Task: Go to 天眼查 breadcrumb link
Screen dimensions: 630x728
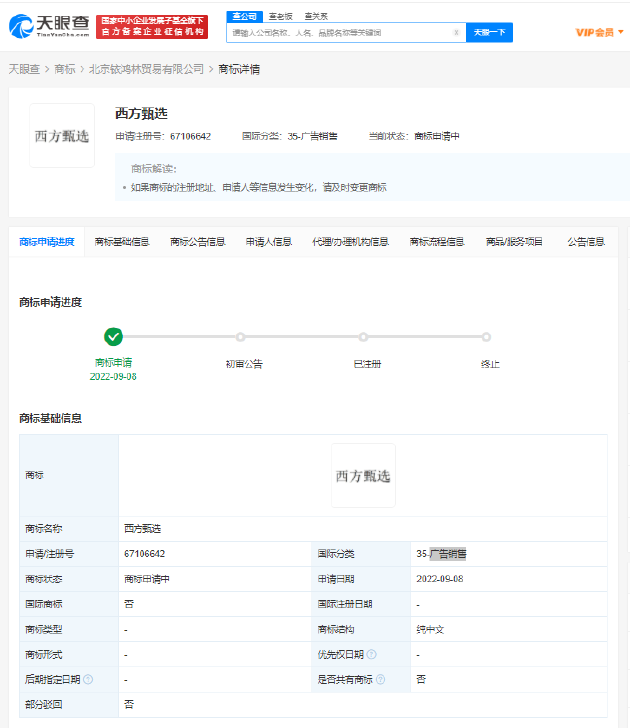Action: [24, 69]
